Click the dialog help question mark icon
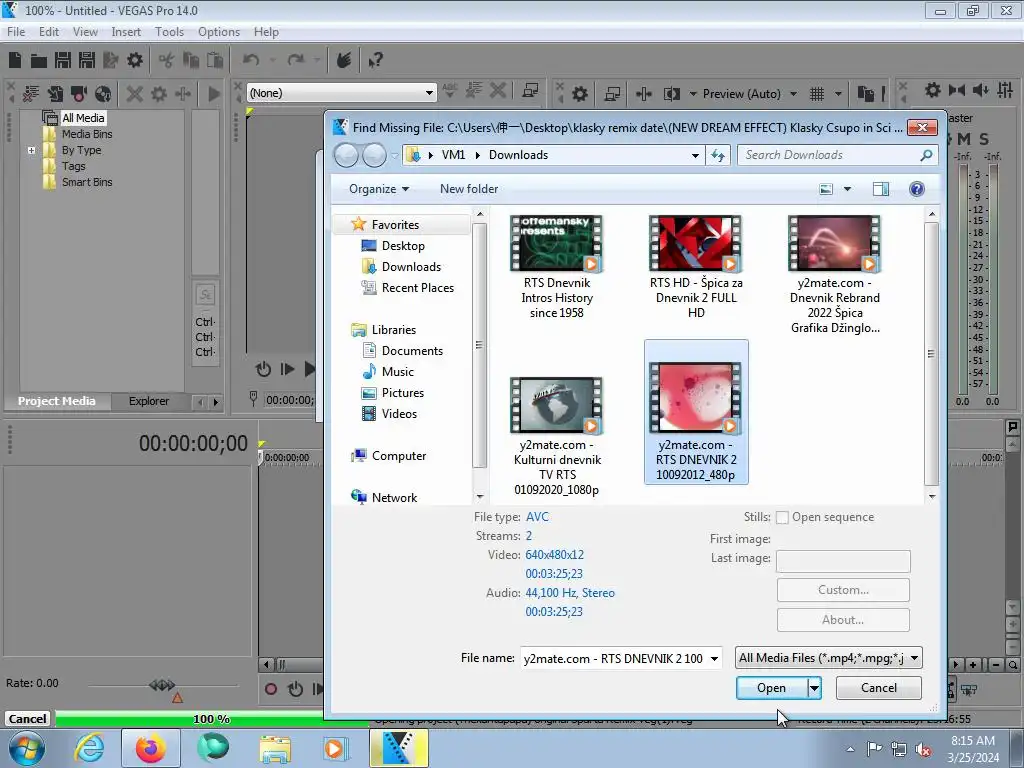This screenshot has height=768, width=1024. (917, 189)
